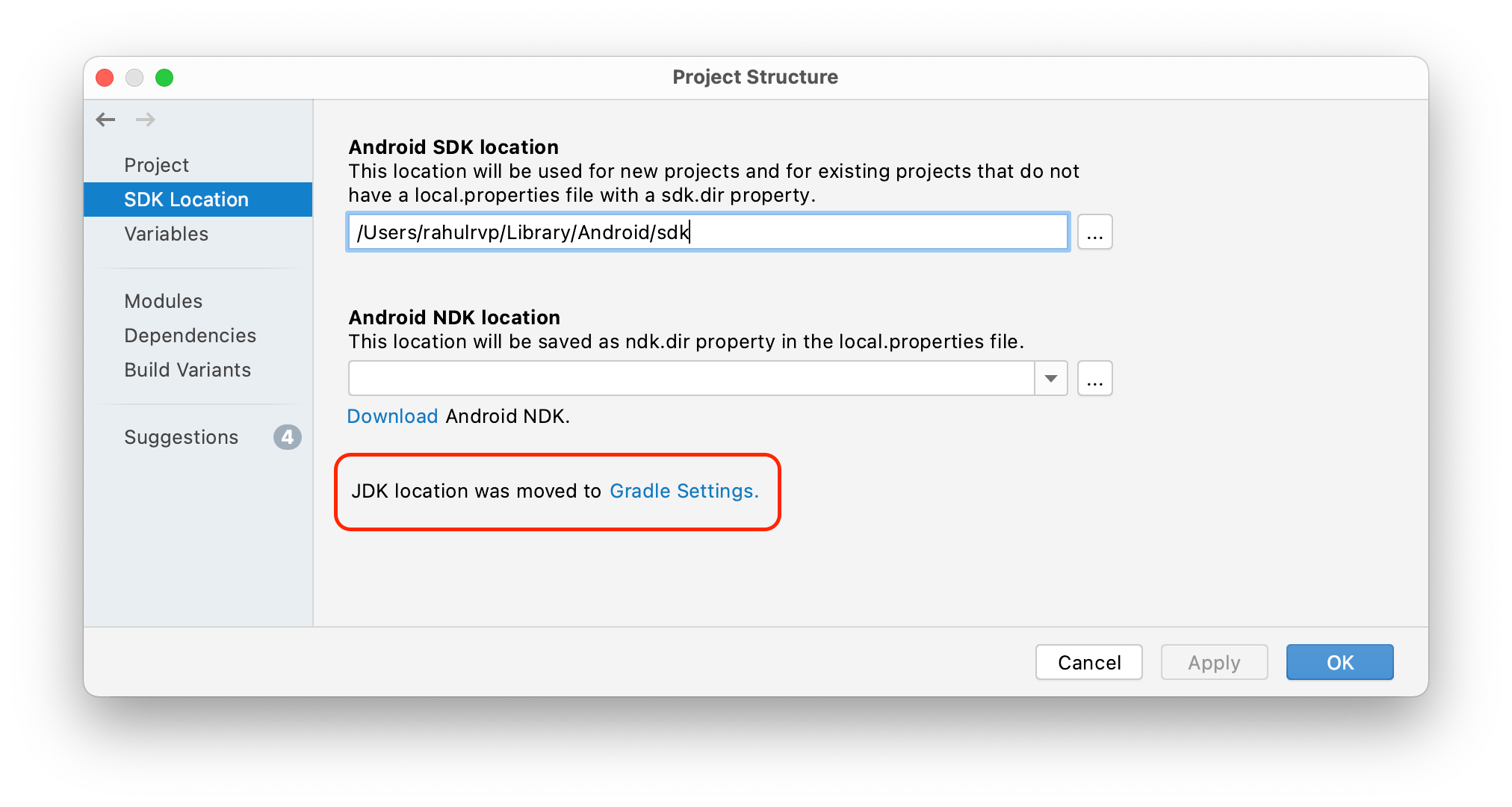Open the Dependencies section
The height and width of the screenshot is (807, 1512).
[190, 335]
